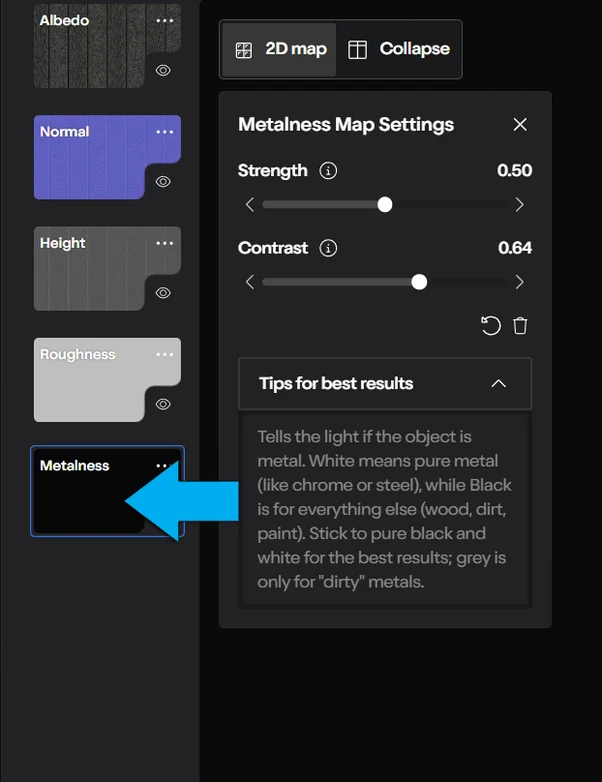Image resolution: width=602 pixels, height=782 pixels.
Task: Click the Contrast info icon
Action: tap(328, 248)
